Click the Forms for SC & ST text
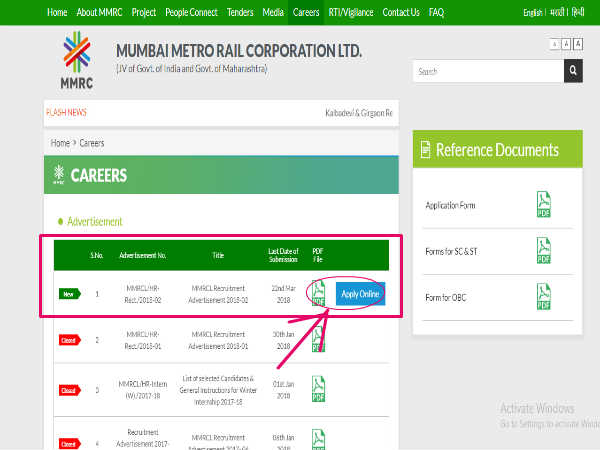Screen dimensions: 600x450 (x=452, y=252)
